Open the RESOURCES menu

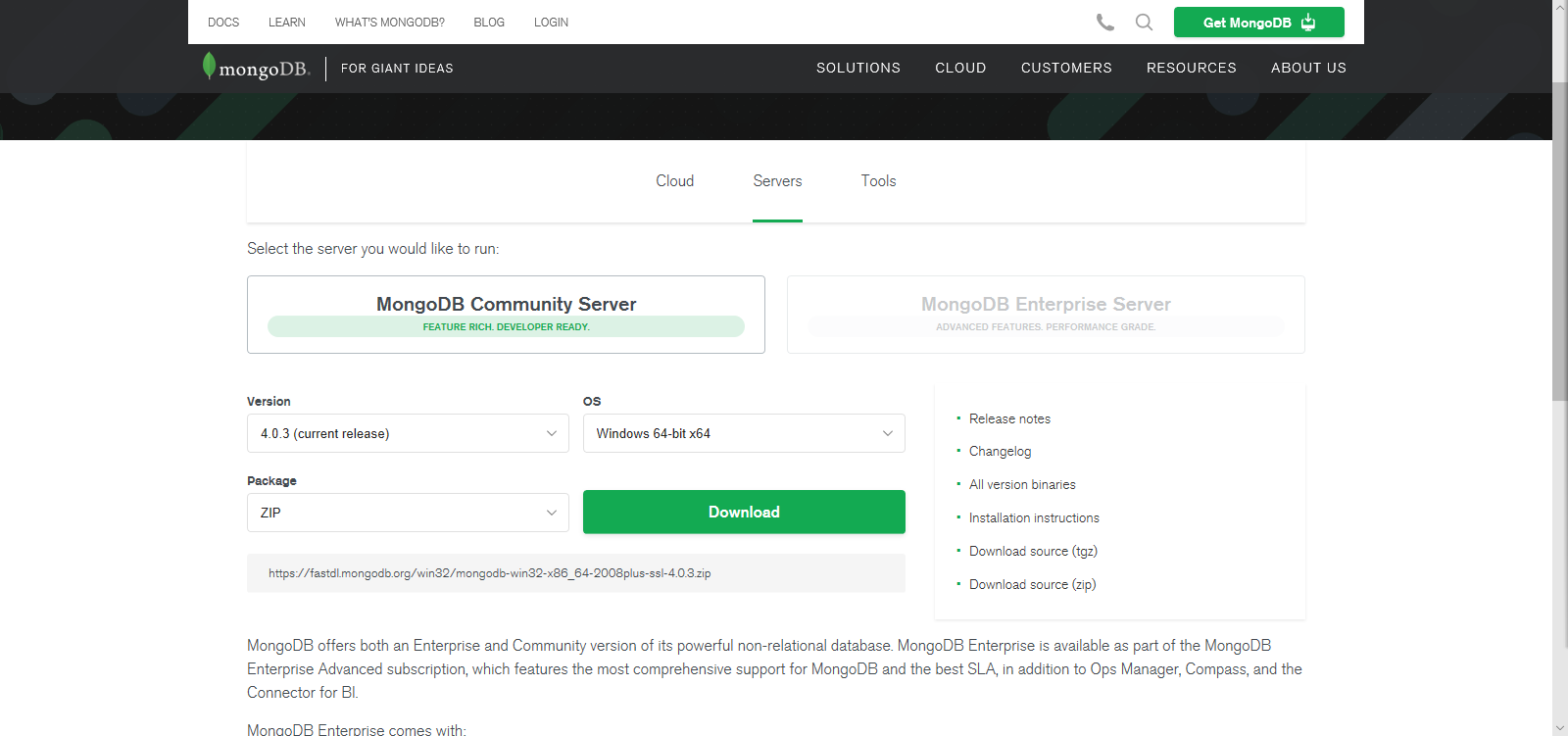click(1192, 68)
